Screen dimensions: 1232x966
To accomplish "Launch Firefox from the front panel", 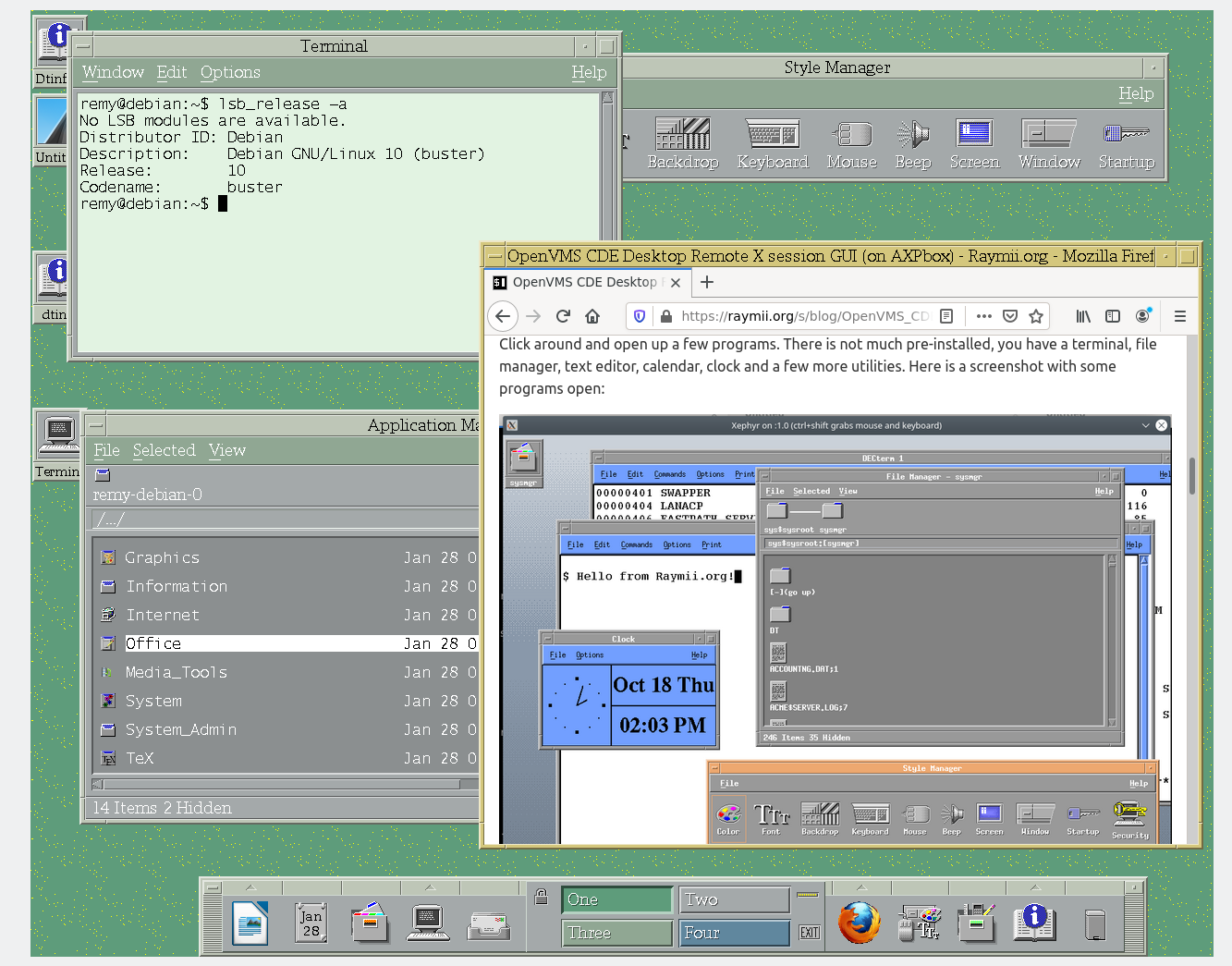I will coord(860,922).
